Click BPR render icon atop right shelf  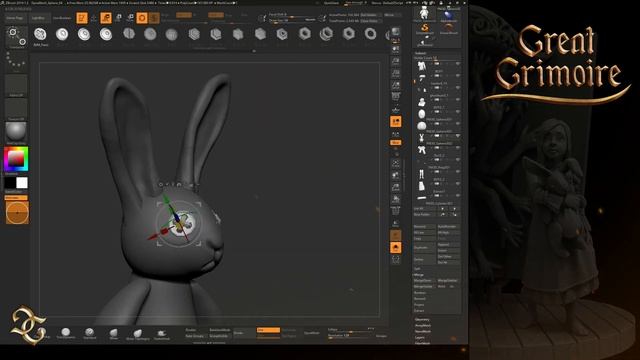[x=396, y=32]
